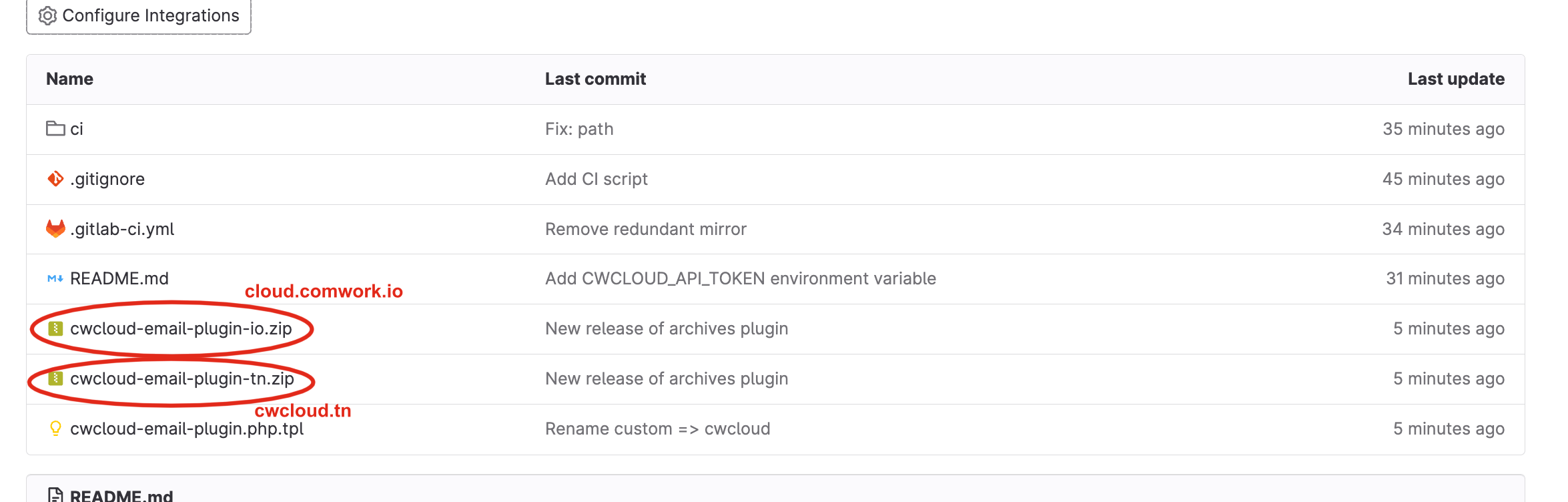
Task: View the 'Fix: path' commit
Action: [579, 129]
